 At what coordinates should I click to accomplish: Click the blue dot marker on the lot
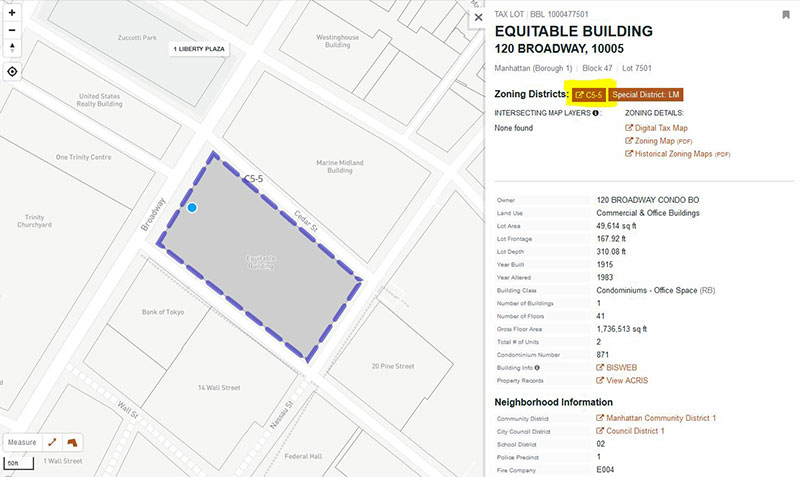(x=192, y=208)
